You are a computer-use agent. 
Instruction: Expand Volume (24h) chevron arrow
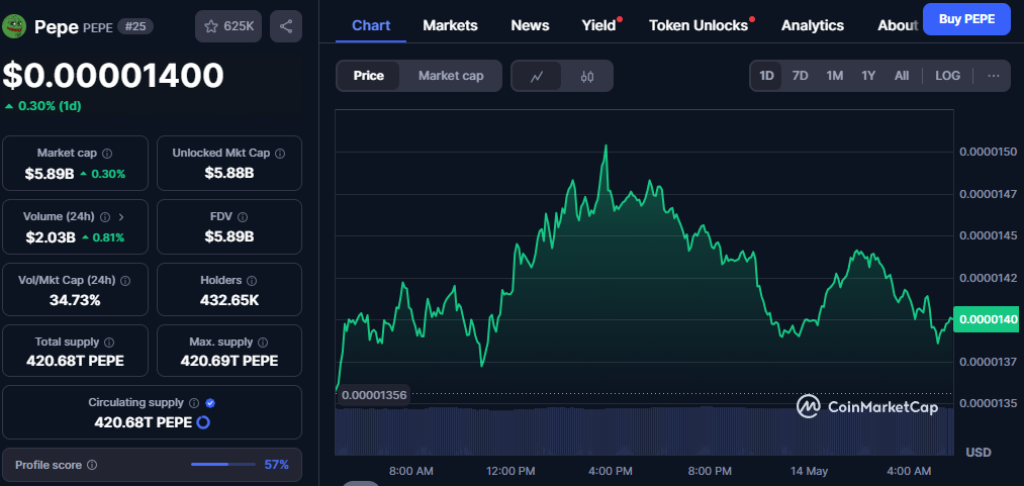point(121,217)
